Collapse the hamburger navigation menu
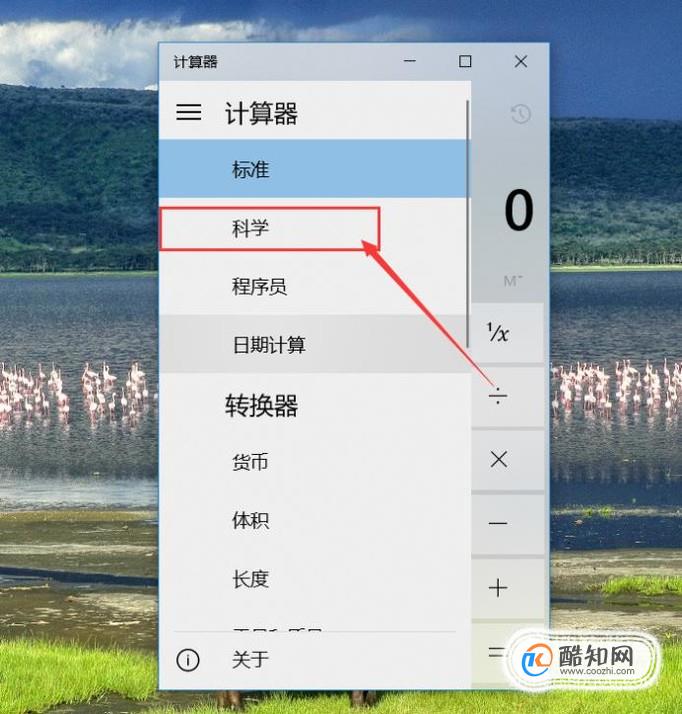The width and height of the screenshot is (682, 714). coord(189,112)
